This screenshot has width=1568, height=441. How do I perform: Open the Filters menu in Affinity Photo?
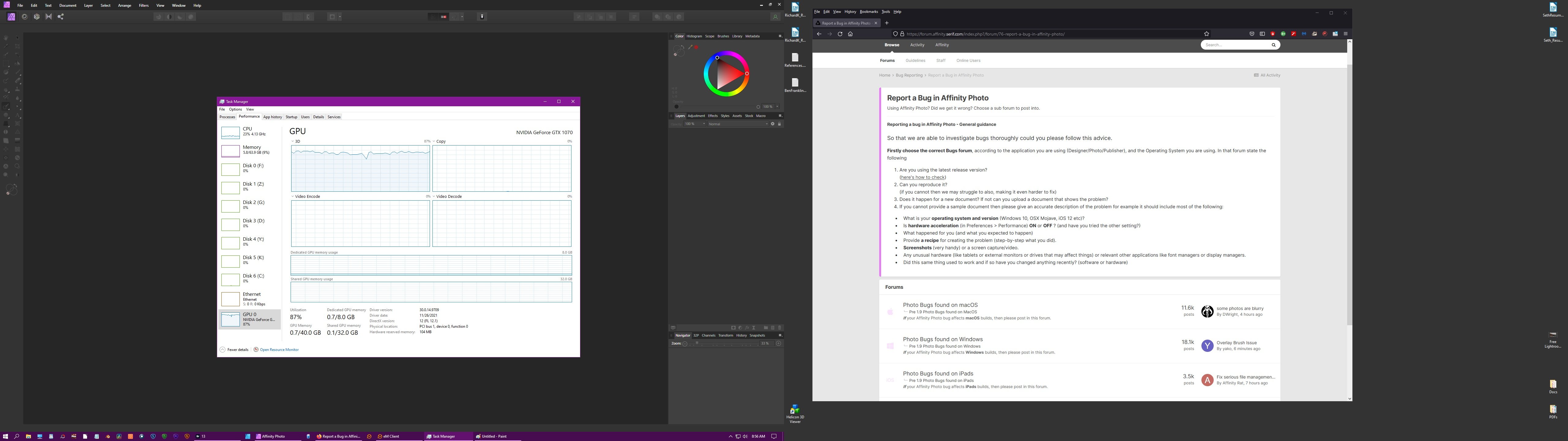click(x=144, y=6)
